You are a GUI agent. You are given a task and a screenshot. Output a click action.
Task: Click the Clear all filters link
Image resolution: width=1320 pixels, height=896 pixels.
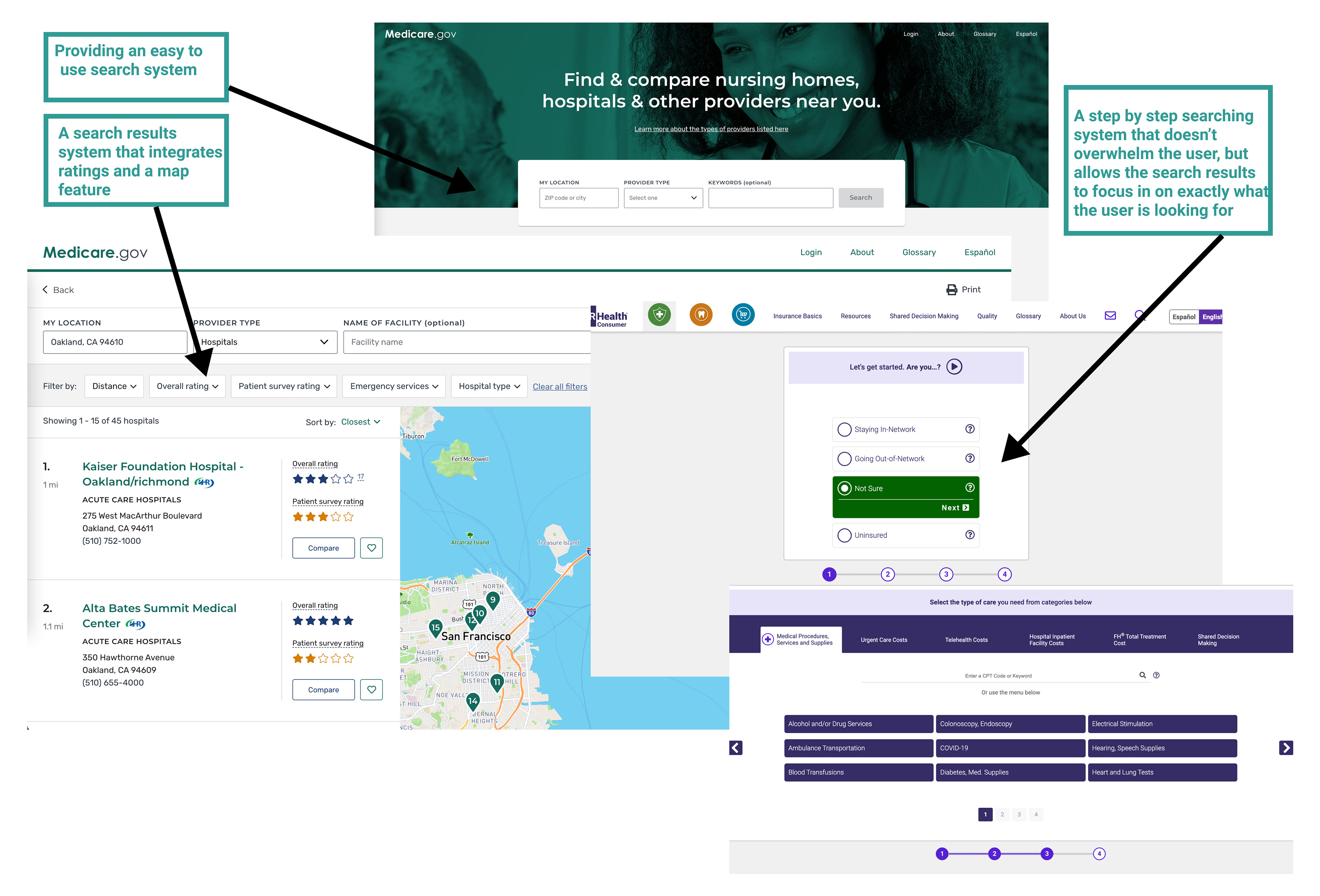[560, 387]
